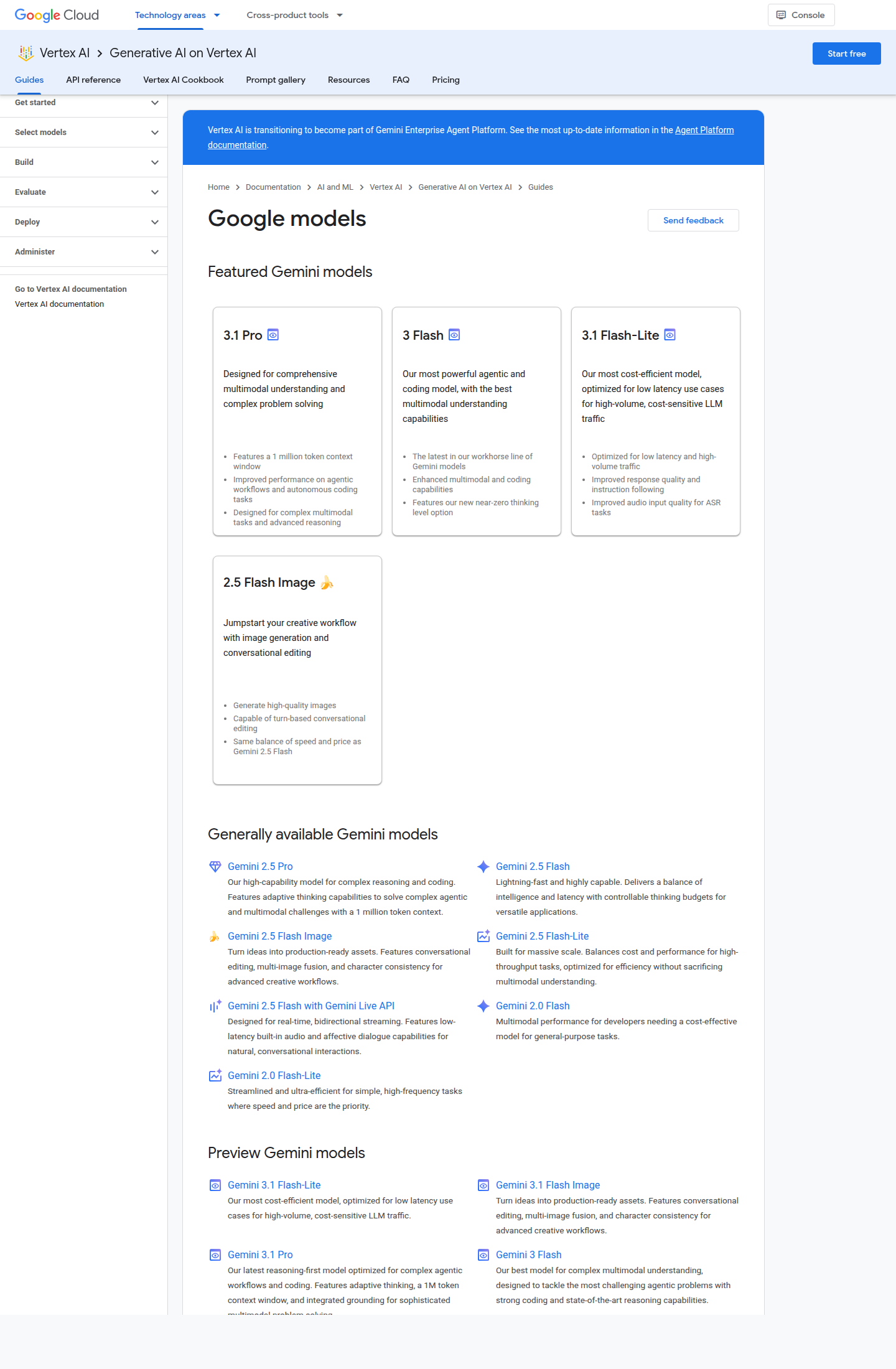Open the Prompt gallery tab
Screen dimensions: 896x1369
276,80
